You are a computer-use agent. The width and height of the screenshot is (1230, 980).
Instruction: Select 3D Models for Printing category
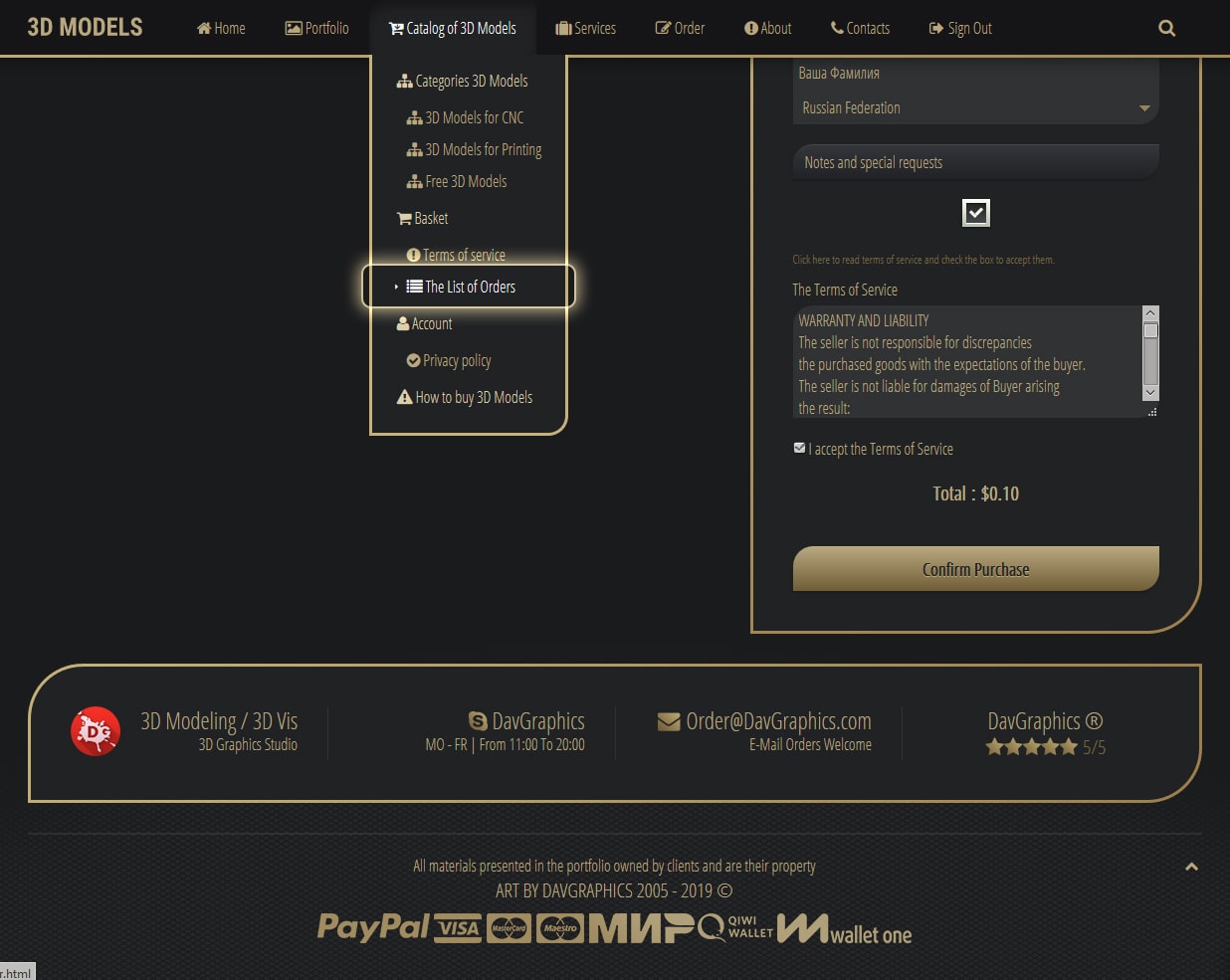[483, 149]
